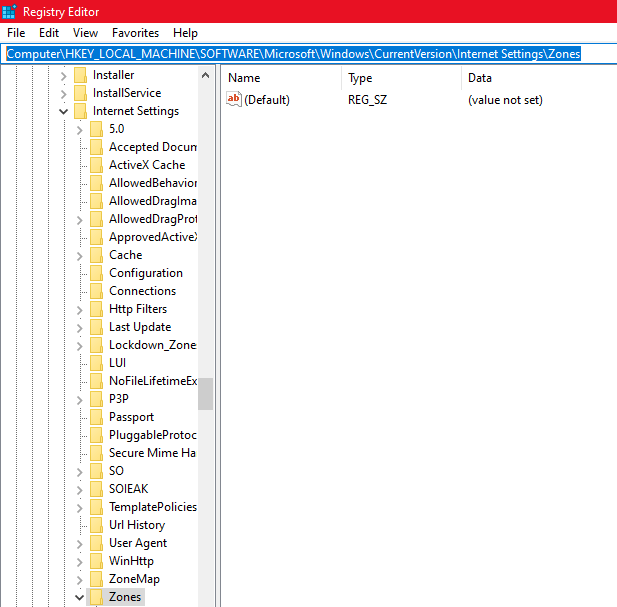
Task: Open the Favorites menu
Action: pyautogui.click(x=135, y=33)
